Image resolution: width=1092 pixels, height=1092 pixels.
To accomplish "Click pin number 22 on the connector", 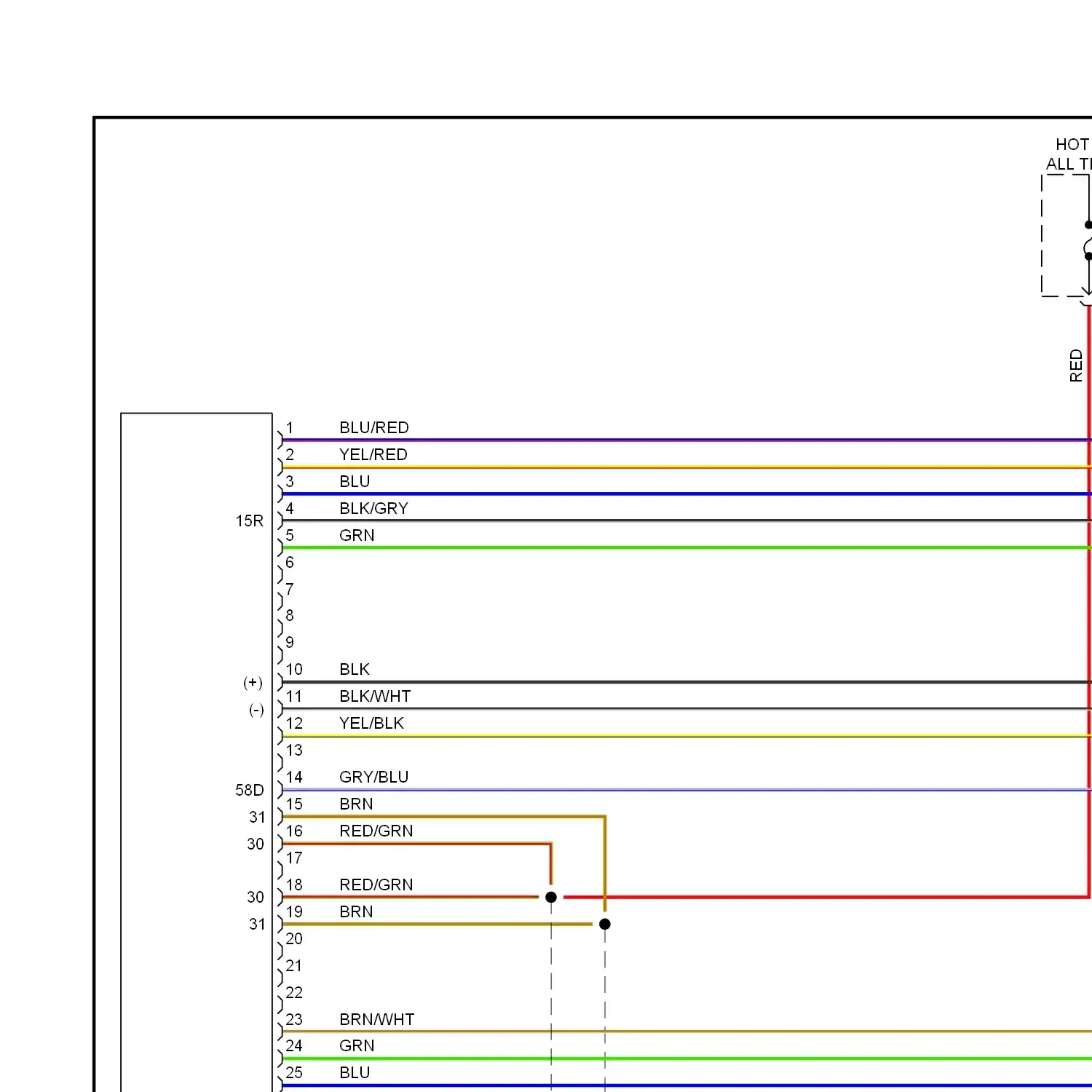I will [294, 992].
